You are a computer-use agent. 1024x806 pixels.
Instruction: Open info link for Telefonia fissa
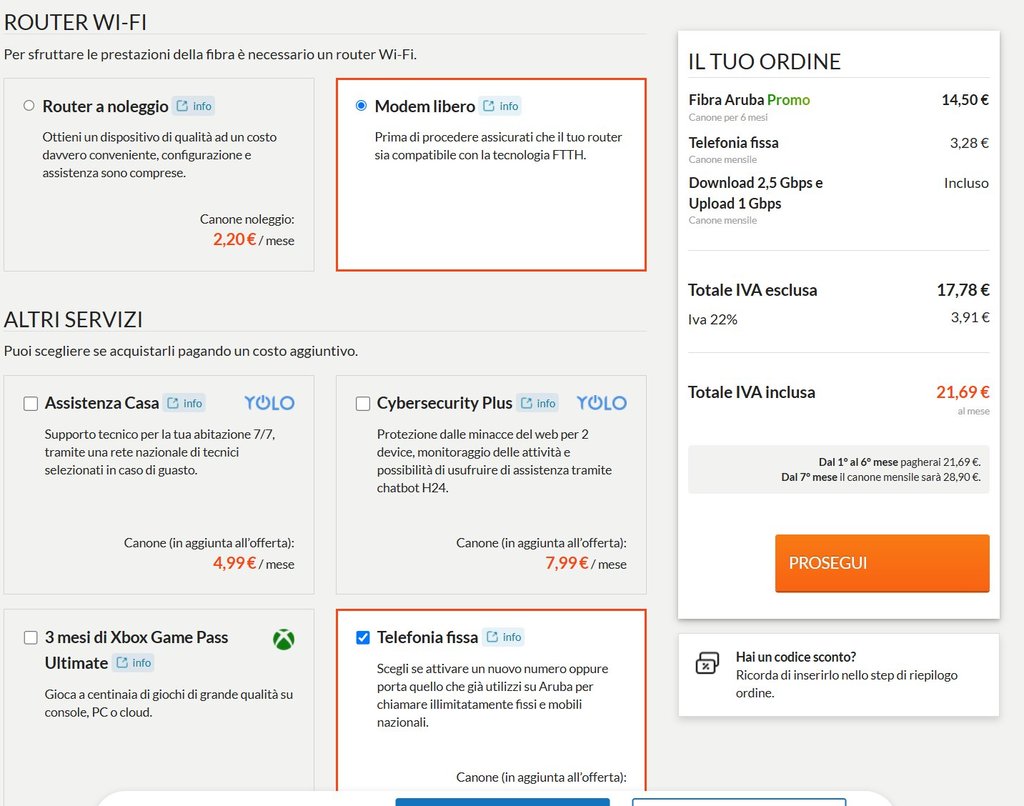coord(504,637)
